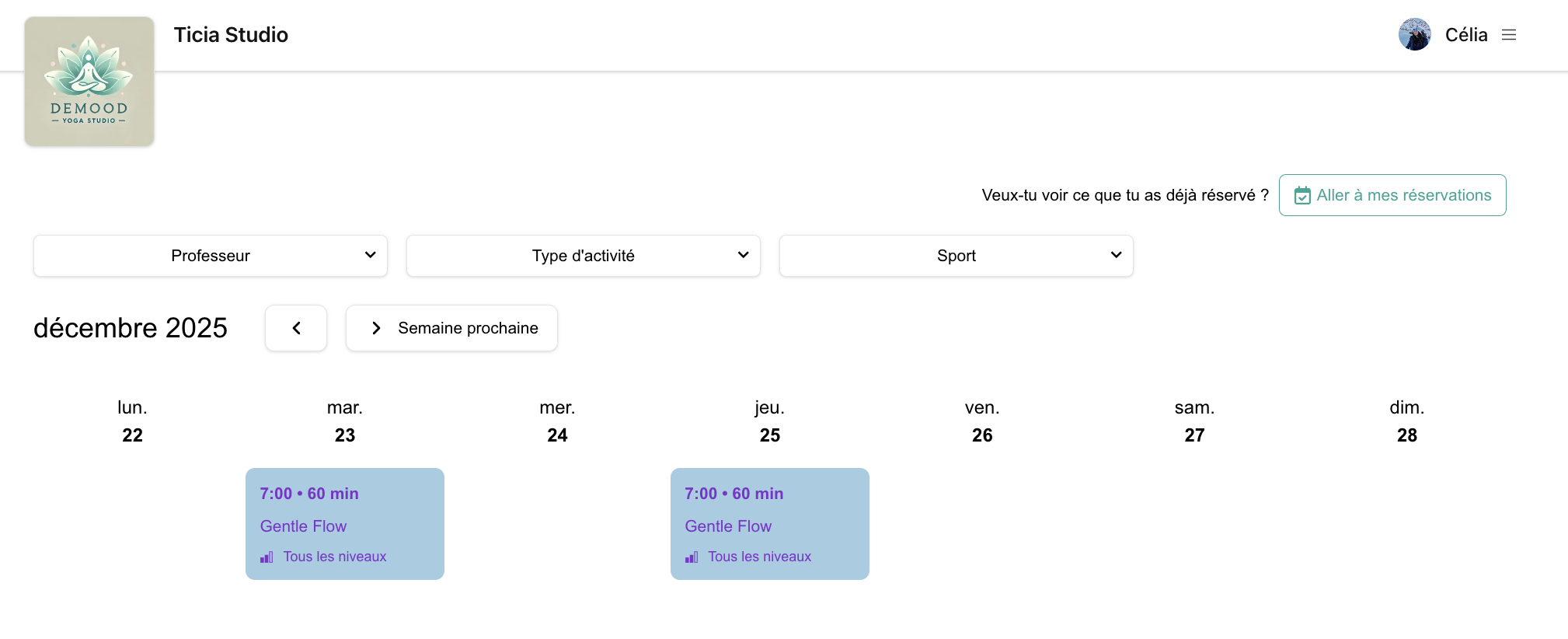The height and width of the screenshot is (639, 1568).
Task: Select Wednesday 24 day header
Action: pos(557,421)
